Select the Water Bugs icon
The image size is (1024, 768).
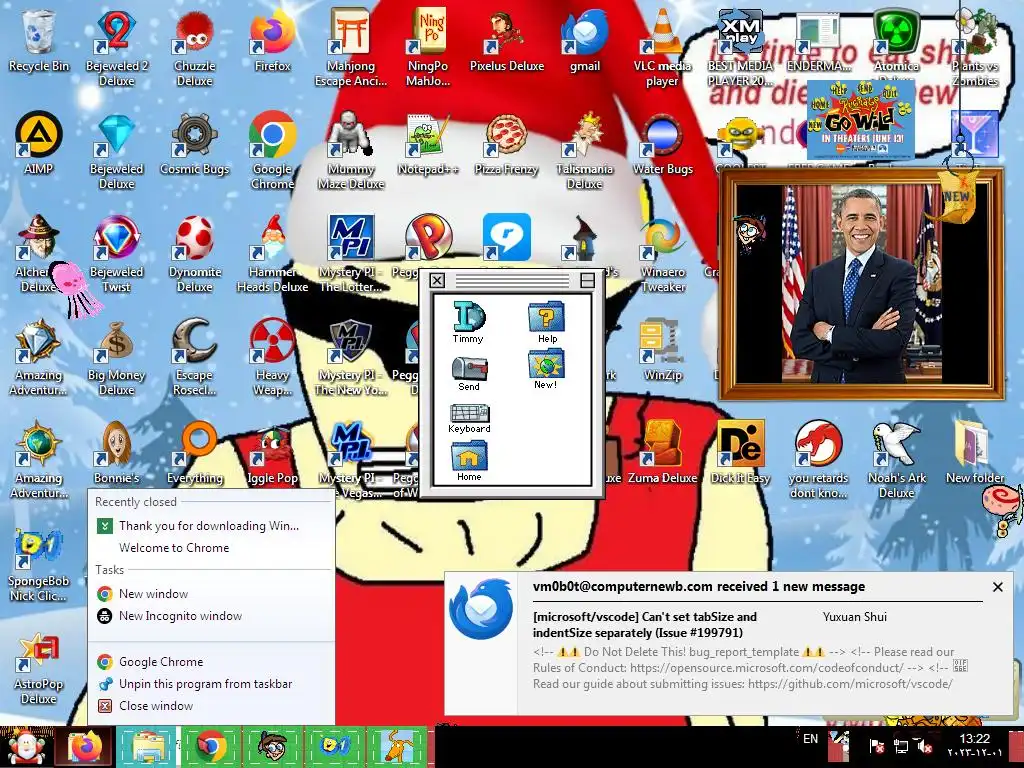click(662, 142)
